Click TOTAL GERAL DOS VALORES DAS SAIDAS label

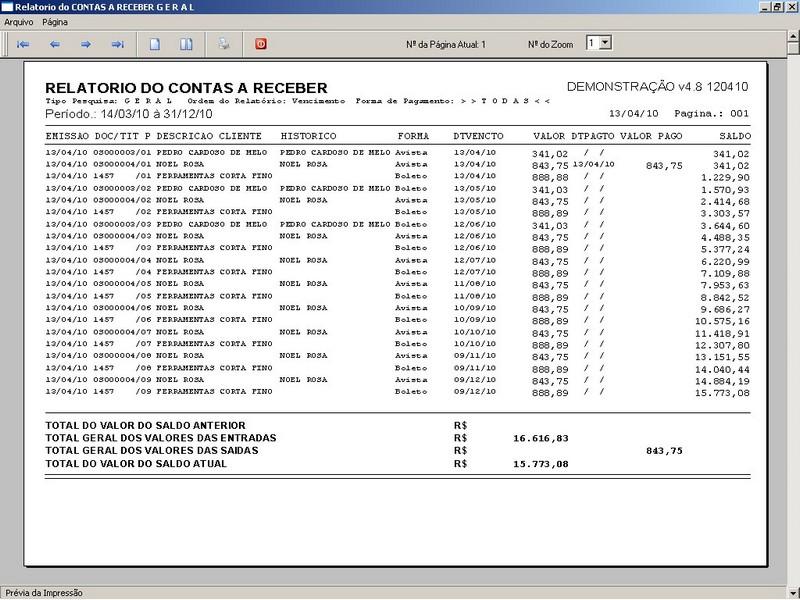tap(152, 451)
